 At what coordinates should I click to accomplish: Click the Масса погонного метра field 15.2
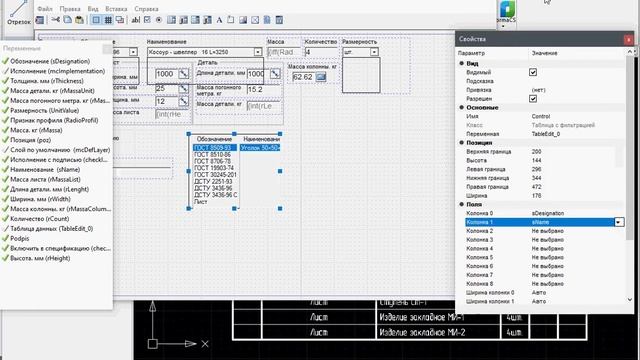pyautogui.click(x=264, y=90)
